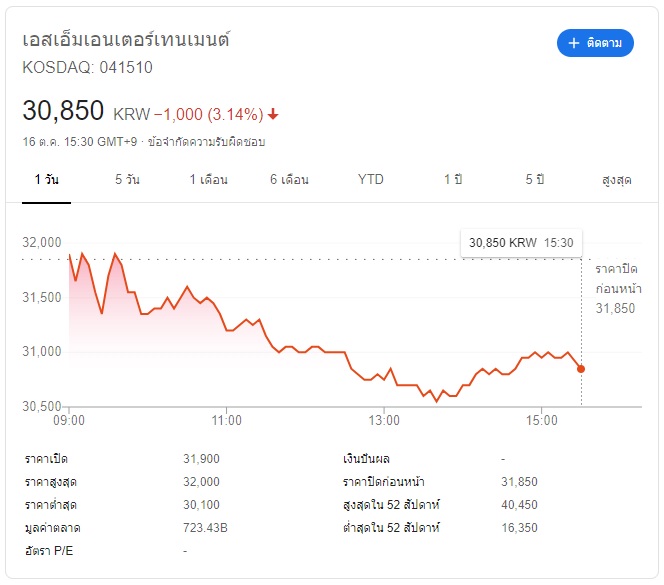
Task: Click the chart at the 13:00 axis label
Action: pos(384,420)
